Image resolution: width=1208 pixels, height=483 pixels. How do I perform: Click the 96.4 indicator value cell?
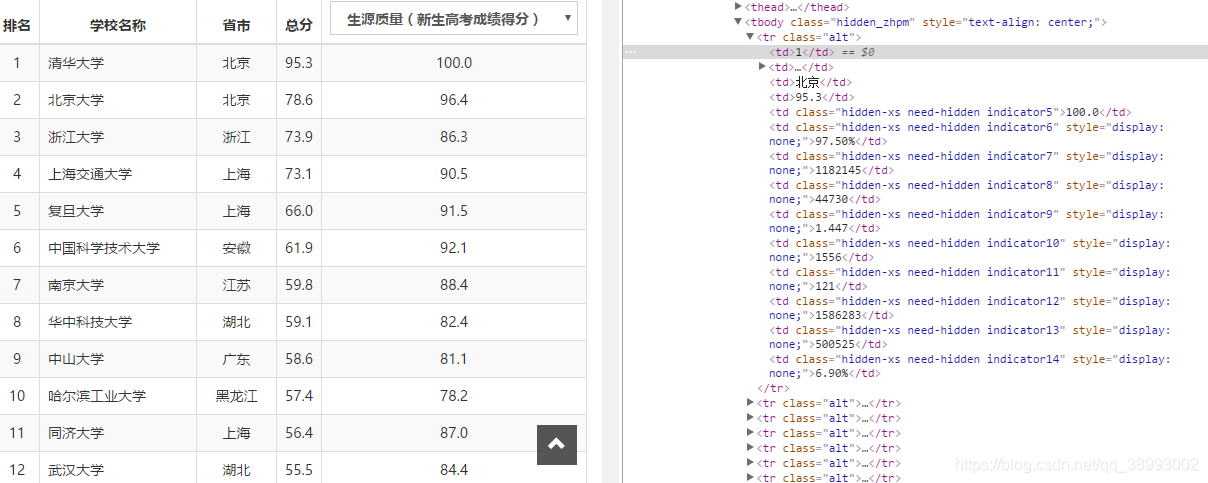coord(454,100)
